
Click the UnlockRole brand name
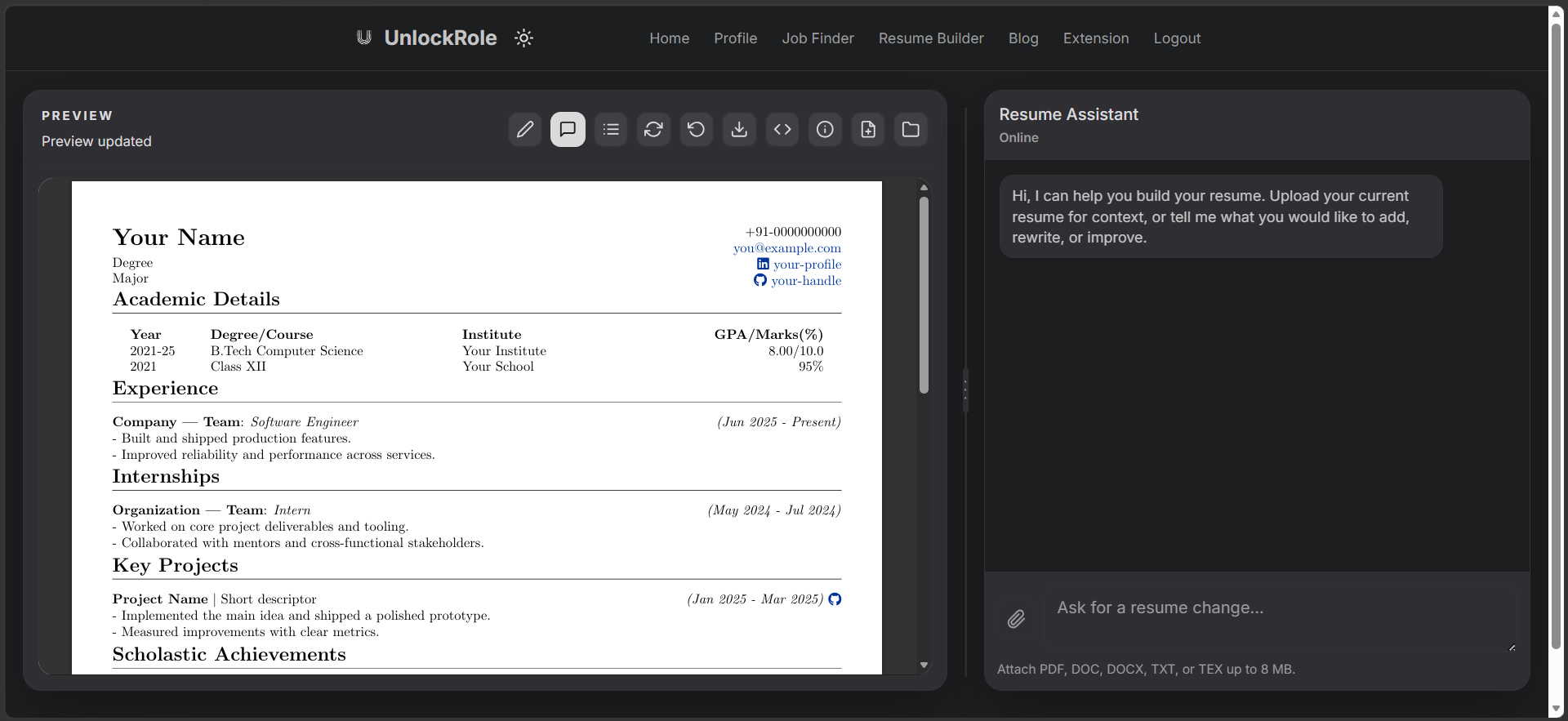pyautogui.click(x=440, y=38)
